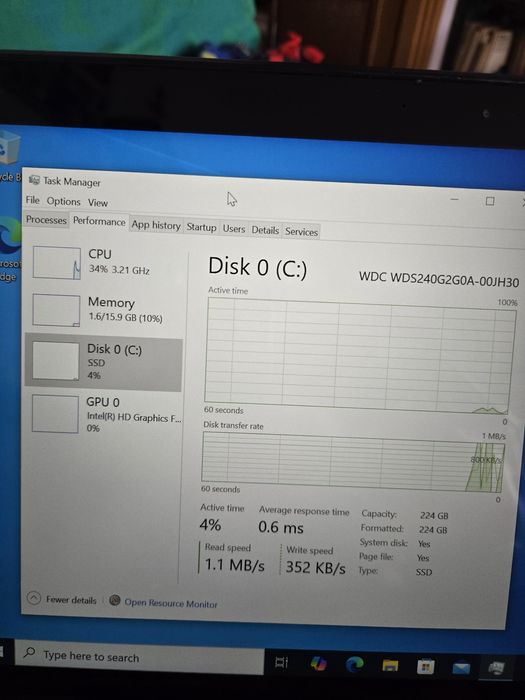The image size is (525, 700).
Task: Open Microsoft Store from the taskbar
Action: (425, 667)
